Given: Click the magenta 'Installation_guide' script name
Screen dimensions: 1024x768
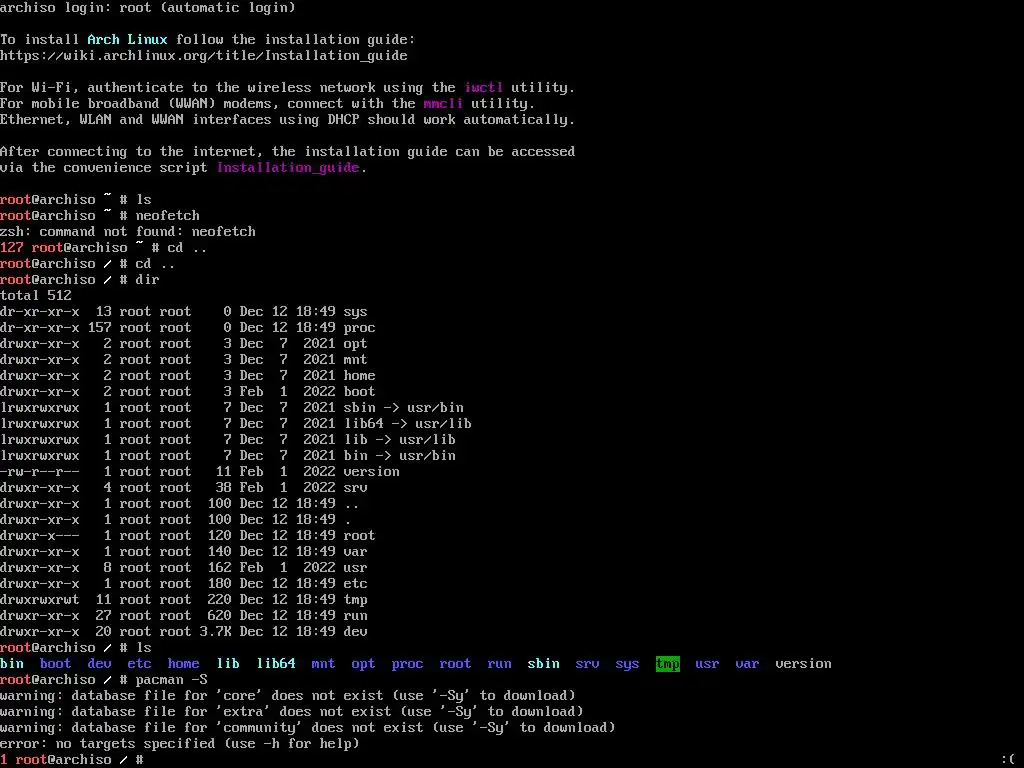Looking at the screenshot, I should click(288, 167).
